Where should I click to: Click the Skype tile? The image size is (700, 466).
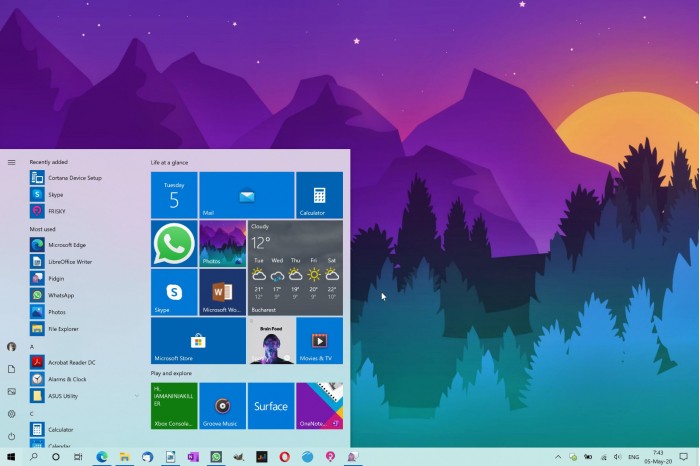(174, 292)
